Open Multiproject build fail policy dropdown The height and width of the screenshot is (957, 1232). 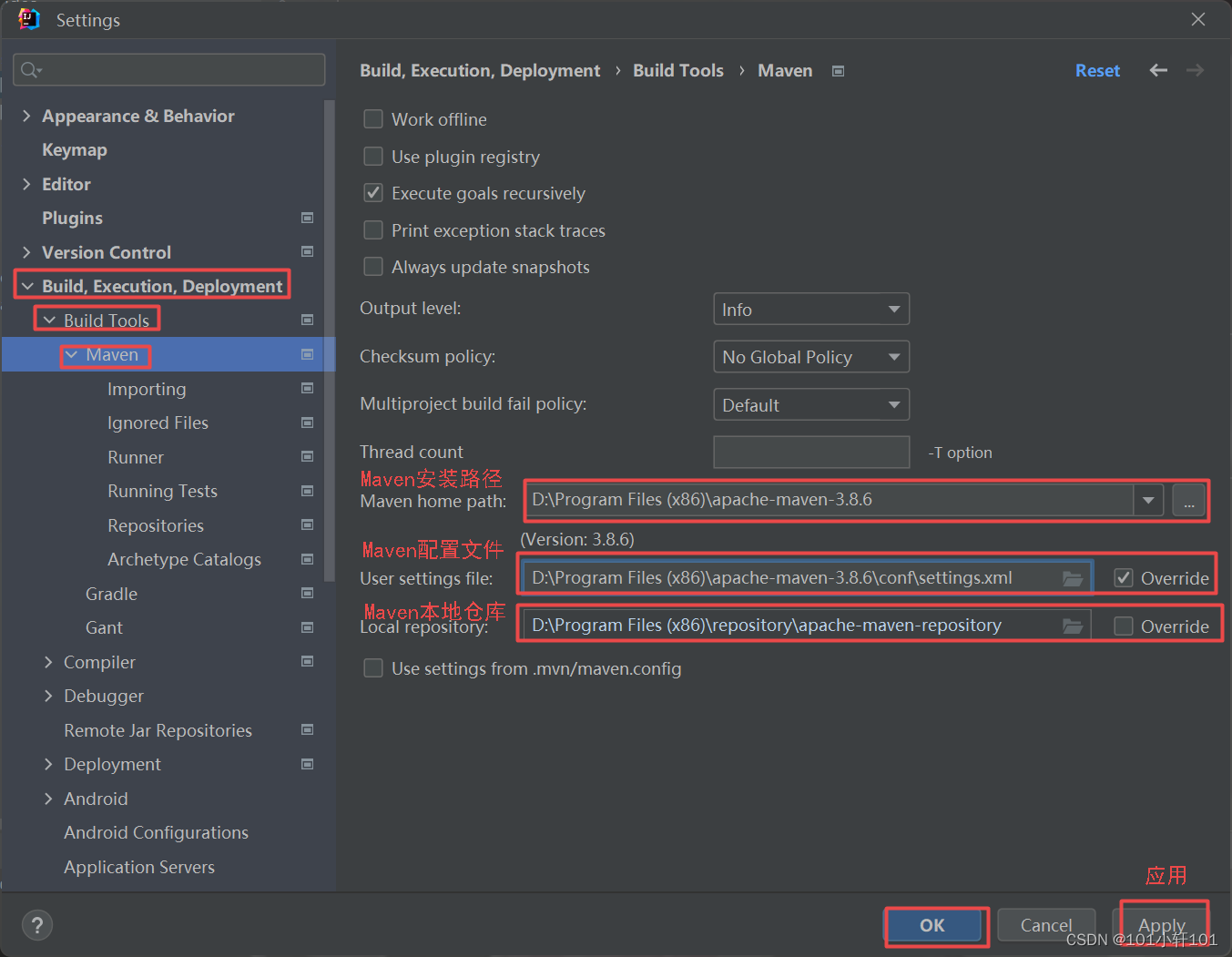tap(811, 404)
